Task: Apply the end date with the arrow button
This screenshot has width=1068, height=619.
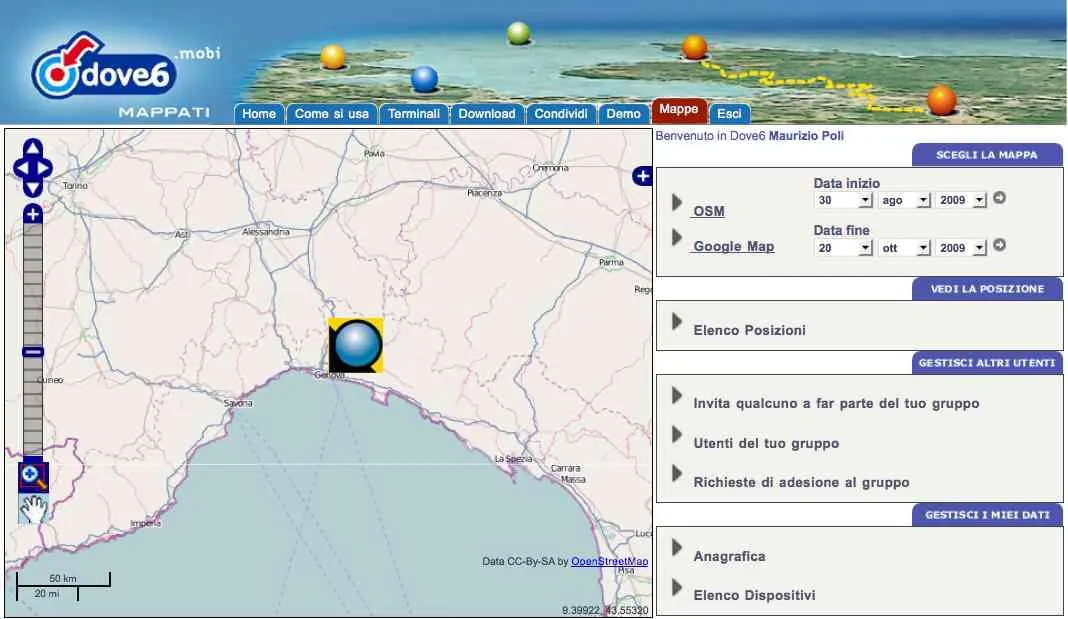Action: point(999,244)
